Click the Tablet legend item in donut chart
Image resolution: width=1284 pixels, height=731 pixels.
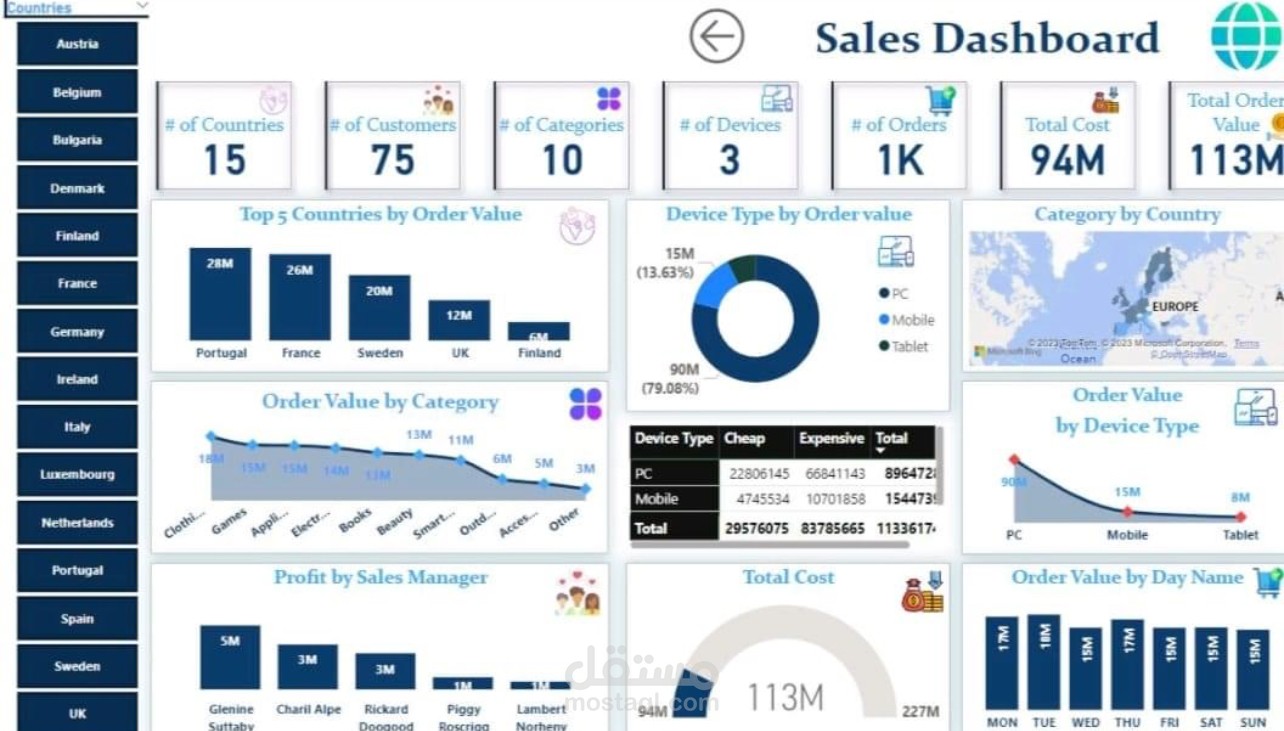click(x=903, y=346)
